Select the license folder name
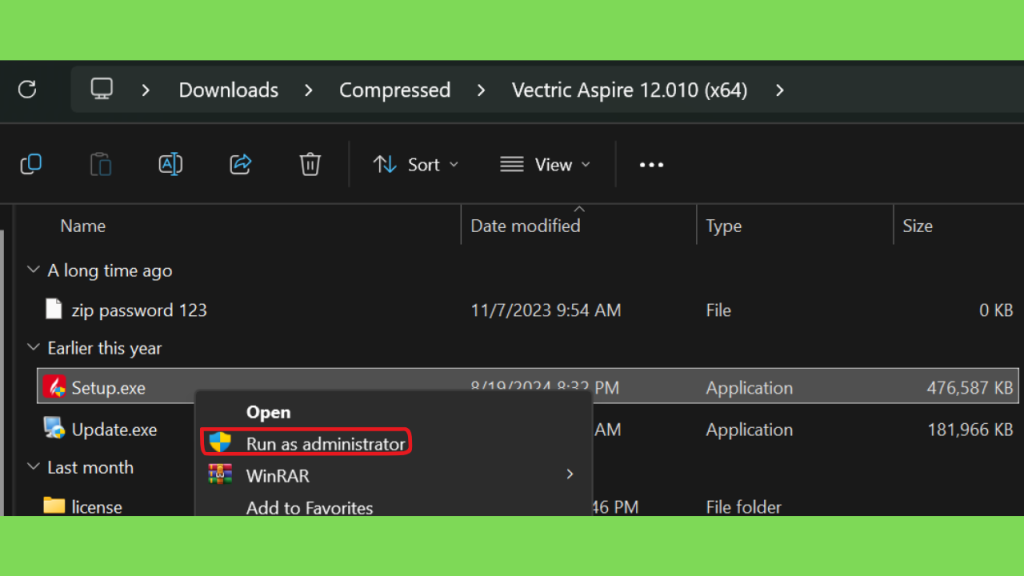Image resolution: width=1024 pixels, height=576 pixels. click(97, 507)
